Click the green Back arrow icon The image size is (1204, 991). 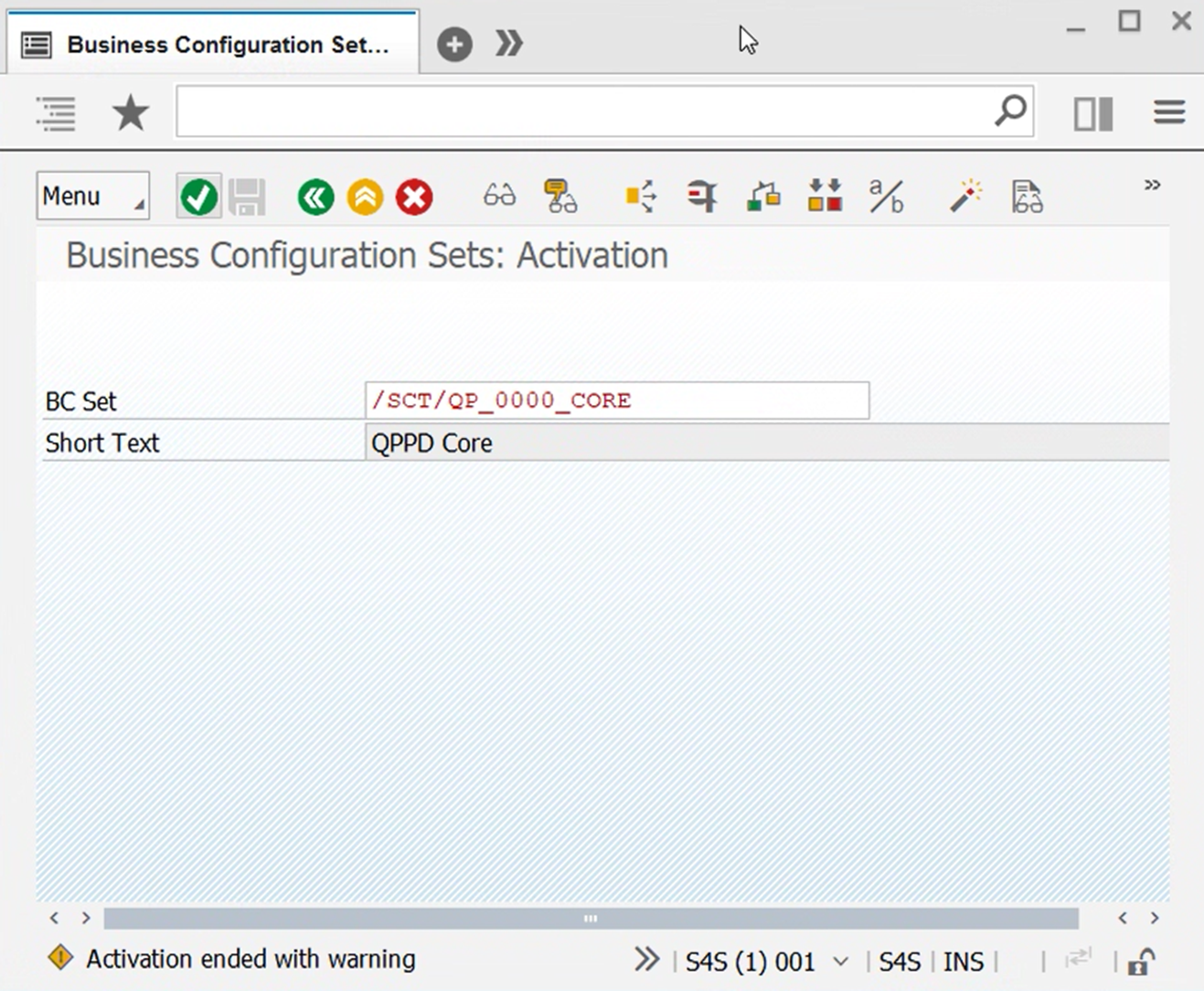click(x=315, y=197)
